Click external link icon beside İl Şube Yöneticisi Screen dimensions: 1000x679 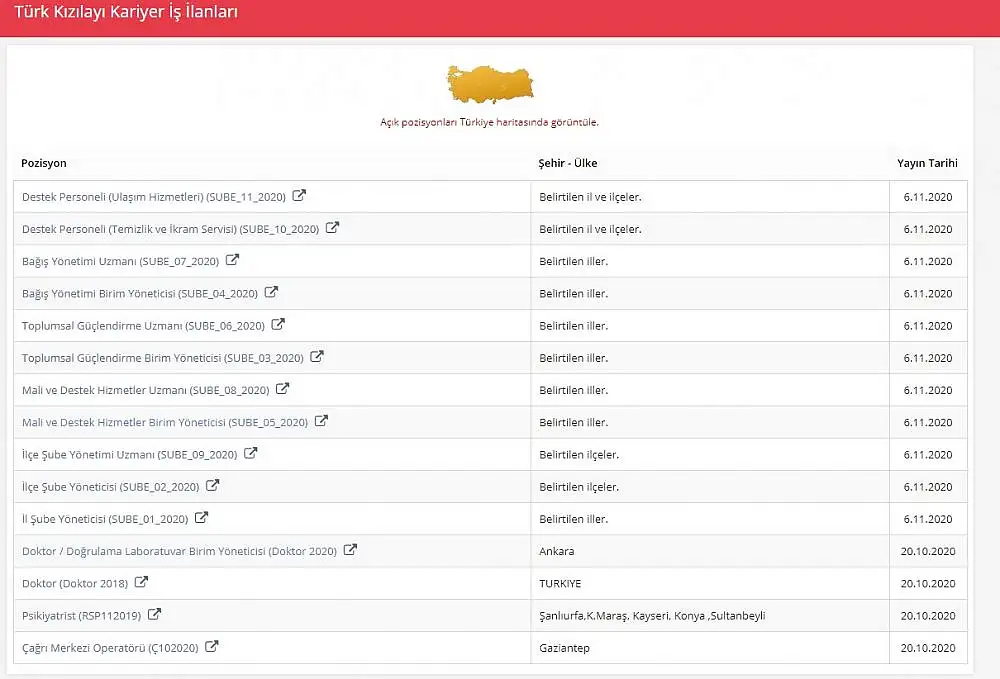pos(201,518)
